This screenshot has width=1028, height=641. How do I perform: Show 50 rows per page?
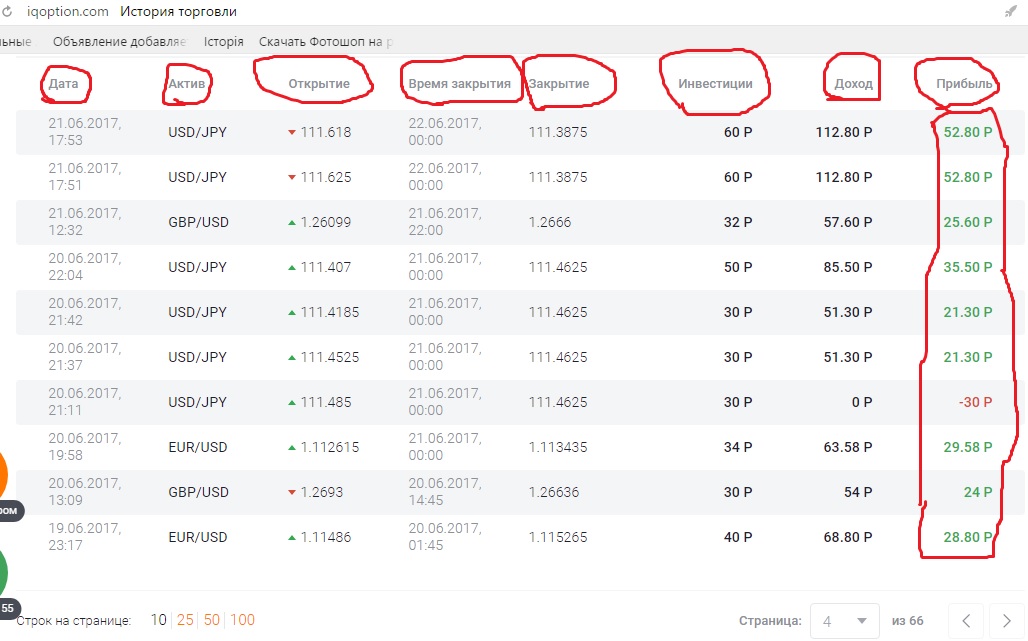point(212,620)
